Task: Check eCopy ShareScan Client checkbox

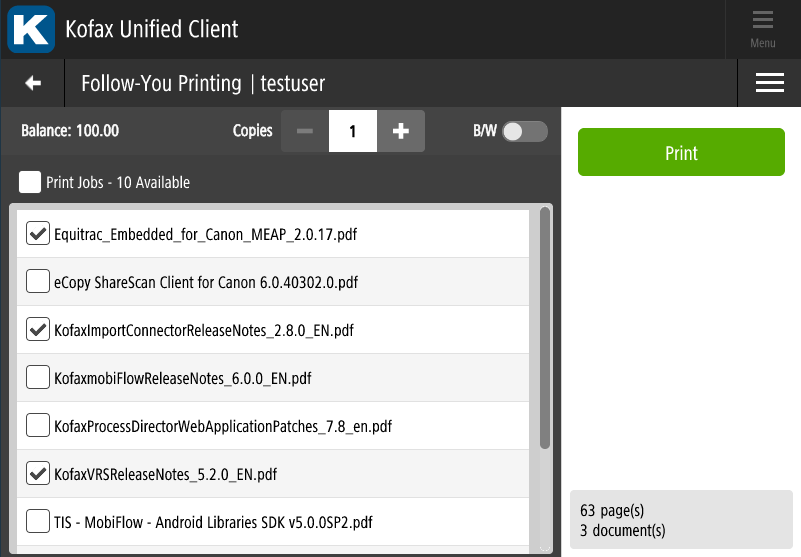Action: tap(38, 282)
